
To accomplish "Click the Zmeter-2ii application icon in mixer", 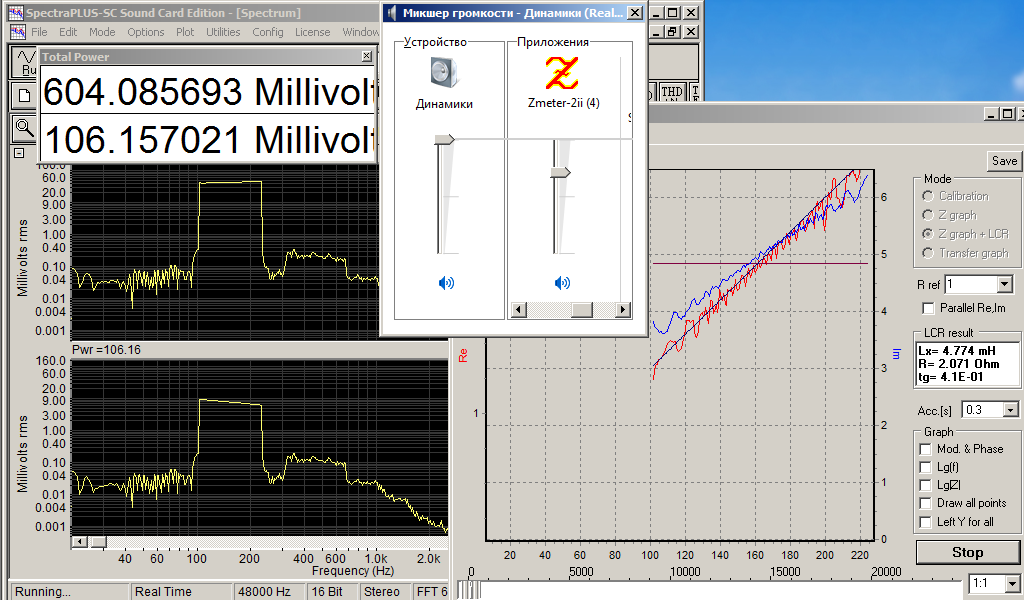I will tap(562, 72).
